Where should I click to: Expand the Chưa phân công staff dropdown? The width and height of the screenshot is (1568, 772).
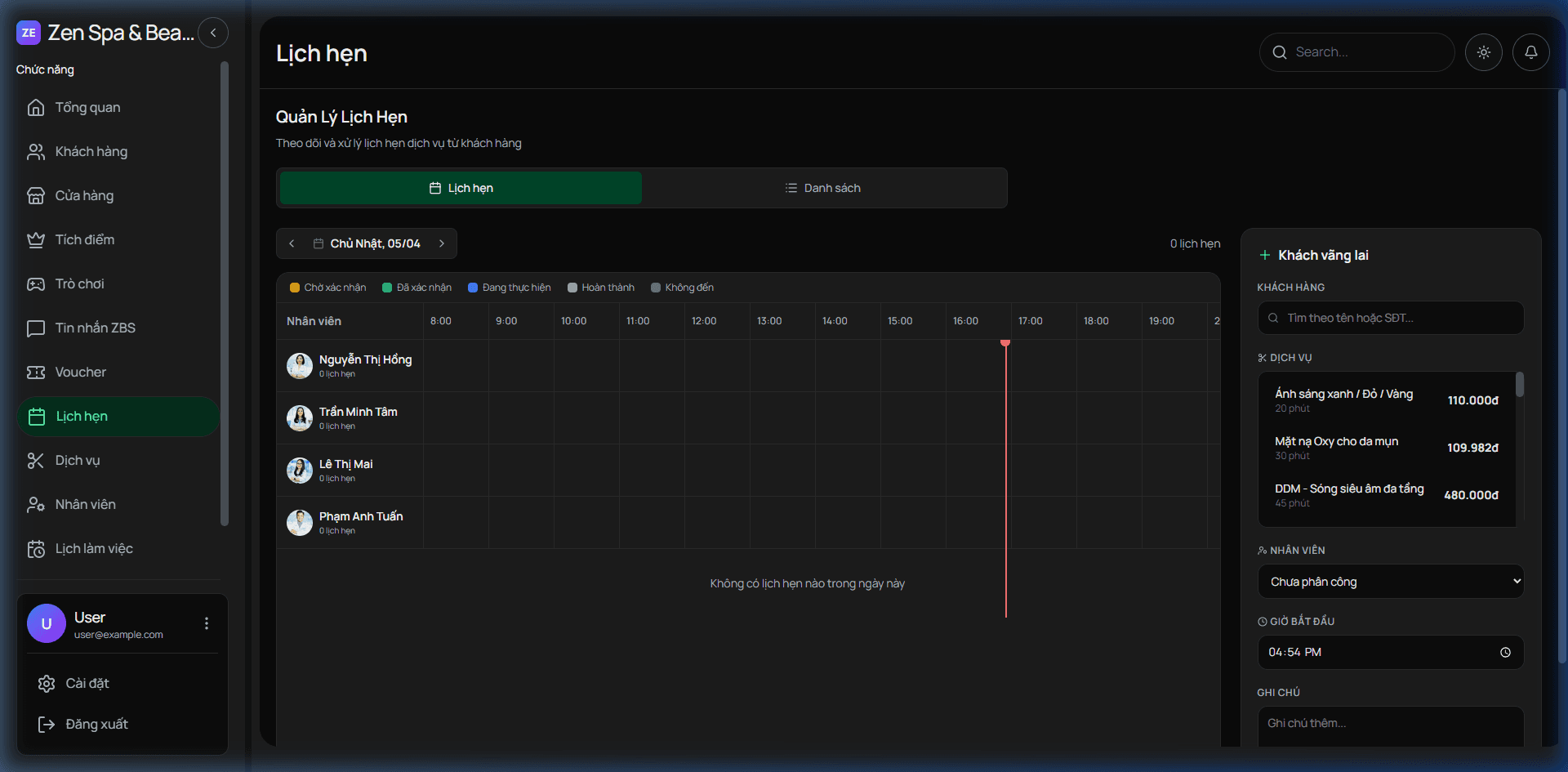click(x=1390, y=582)
